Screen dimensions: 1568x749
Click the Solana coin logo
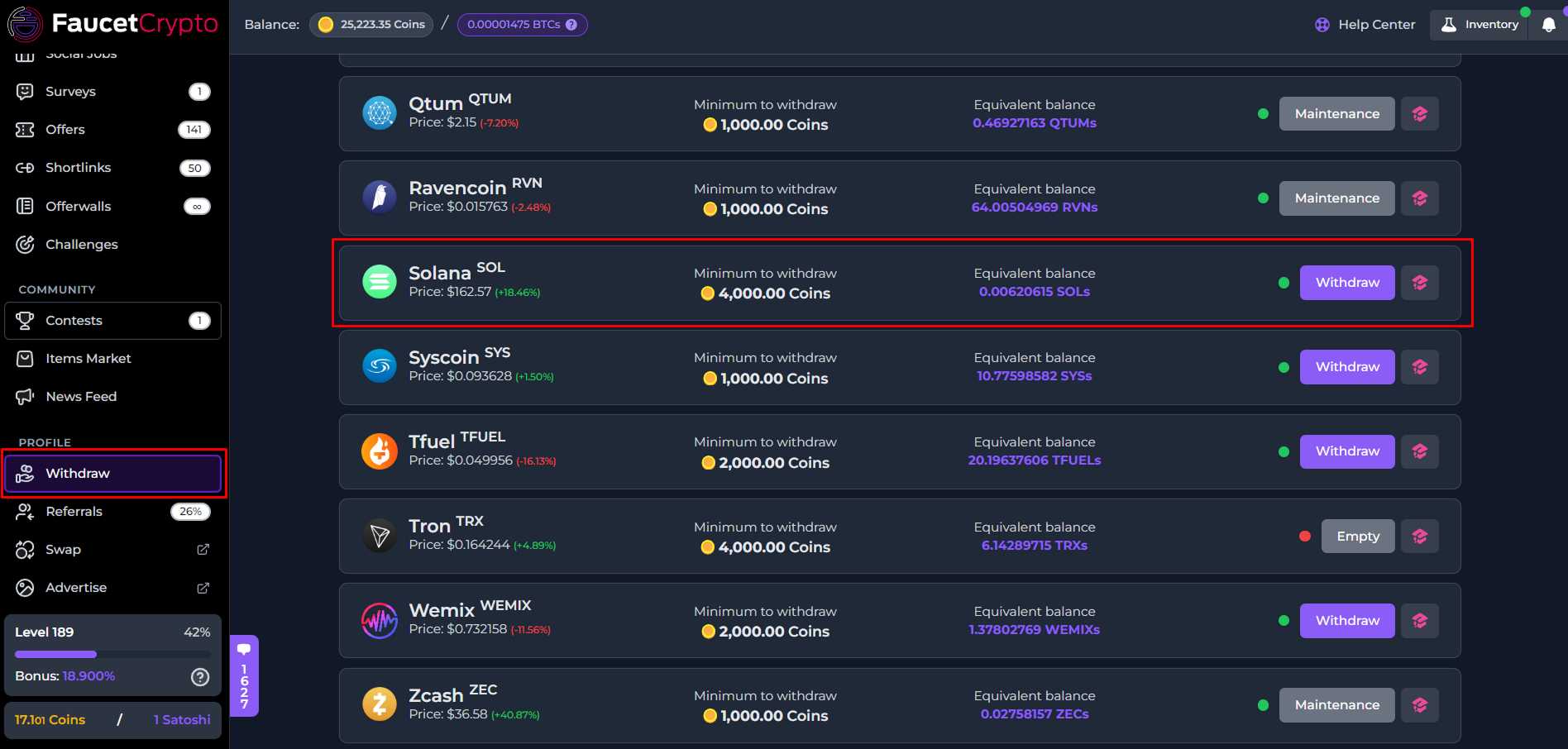click(380, 282)
